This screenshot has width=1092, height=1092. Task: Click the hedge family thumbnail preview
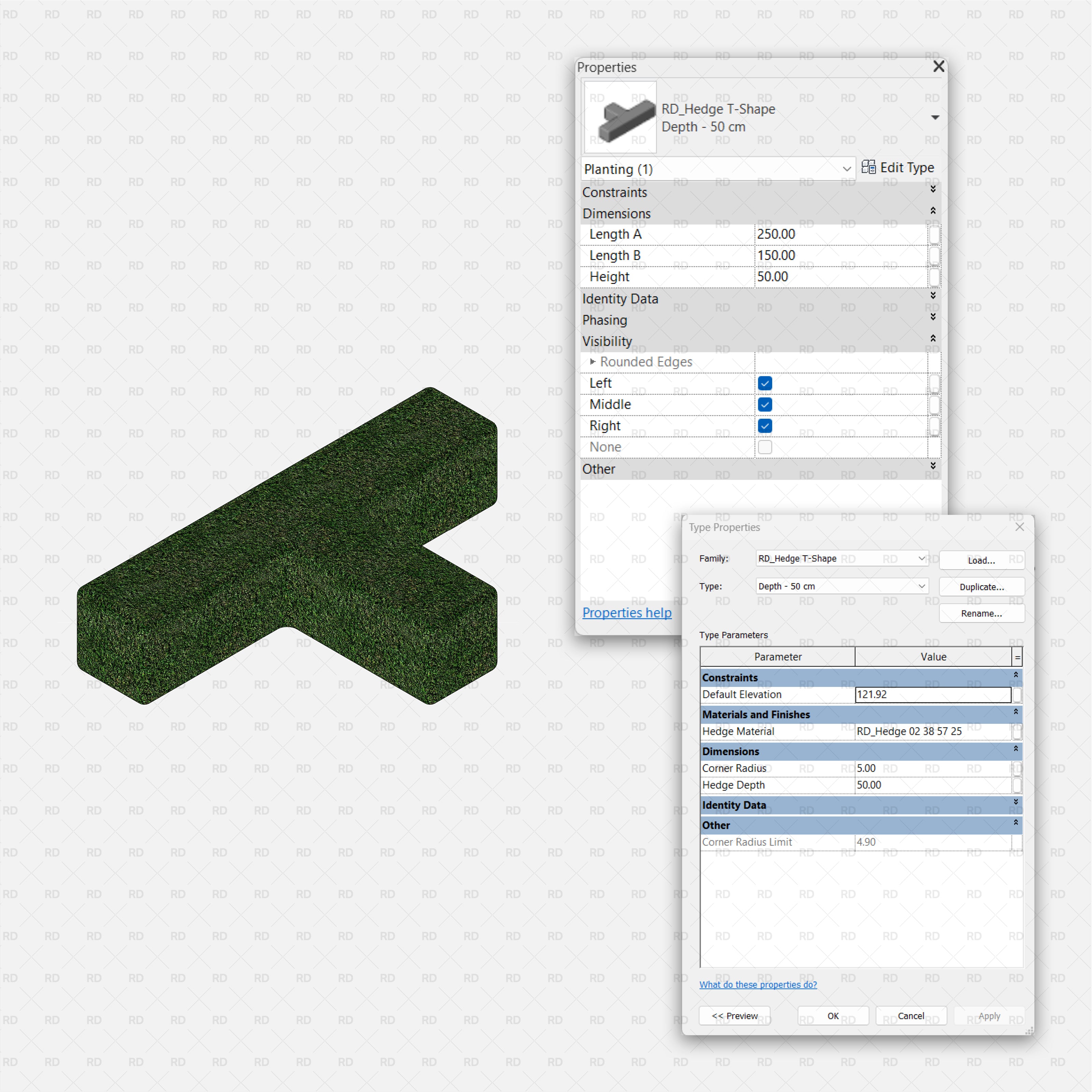coord(620,118)
